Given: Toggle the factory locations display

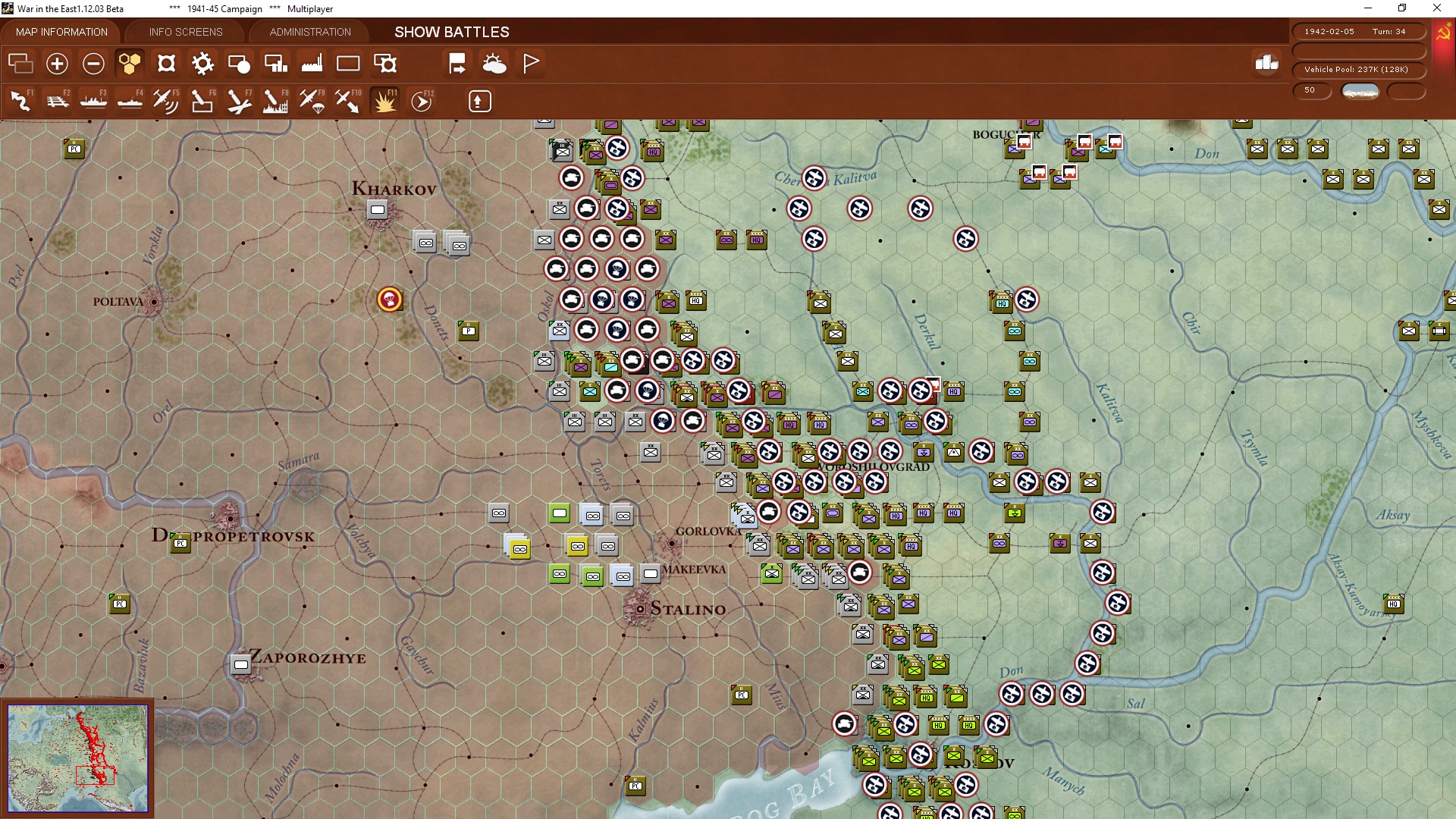Looking at the screenshot, I should 312,64.
